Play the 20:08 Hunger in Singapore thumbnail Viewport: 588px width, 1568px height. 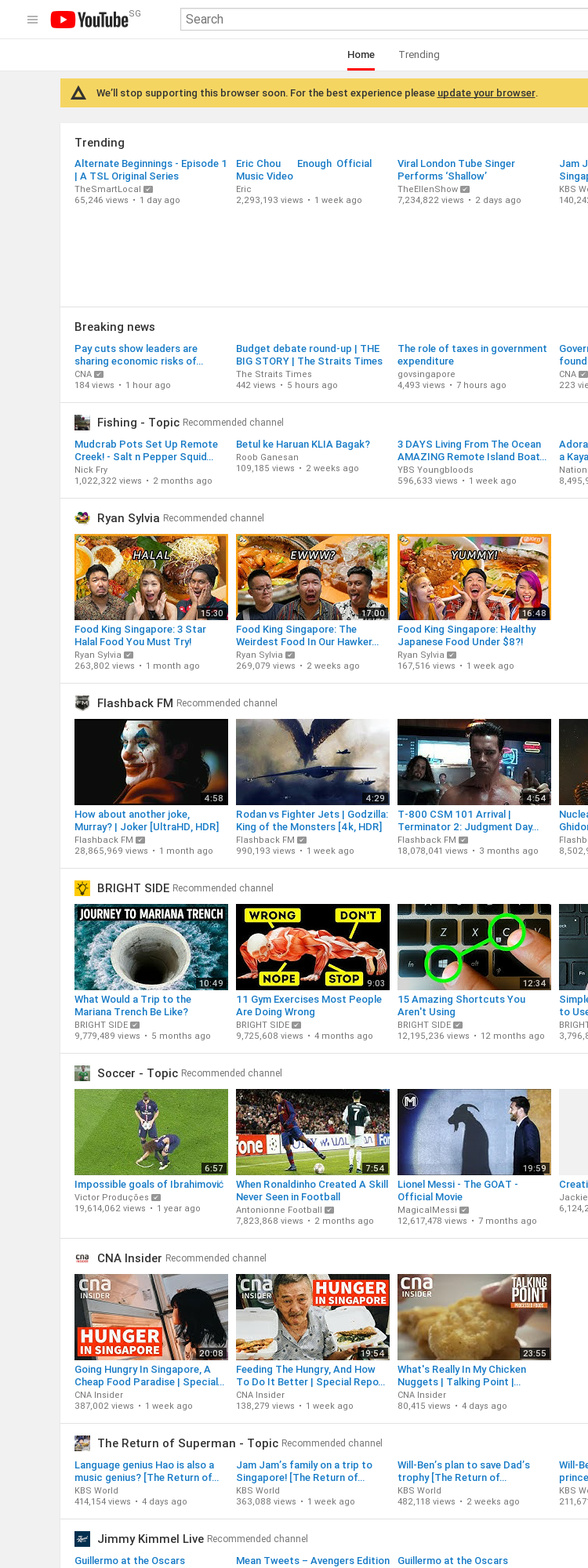(x=151, y=1317)
